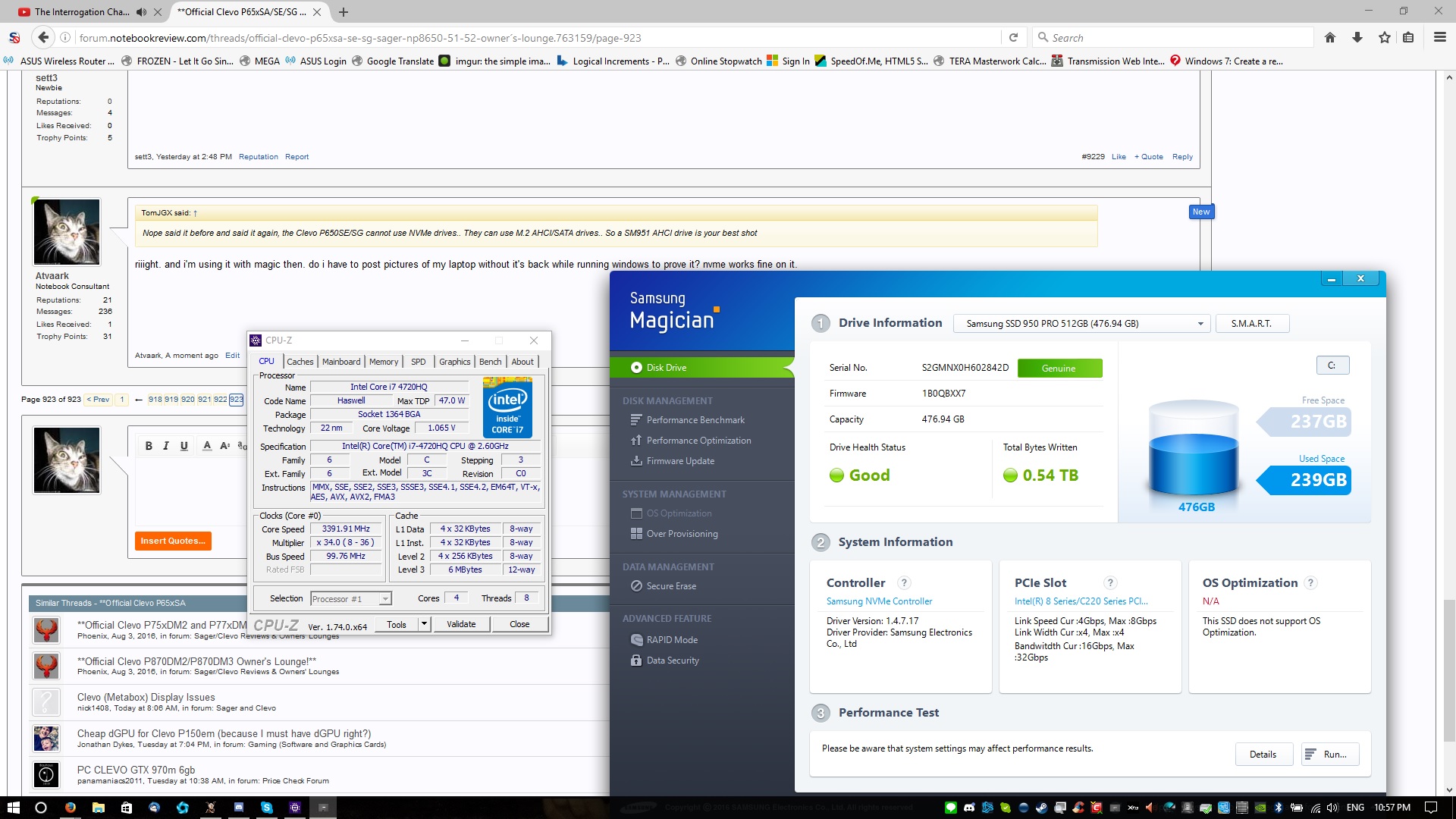The height and width of the screenshot is (819, 1456).
Task: Open RAPID Mode in Samsung Magician
Action: [x=664, y=640]
